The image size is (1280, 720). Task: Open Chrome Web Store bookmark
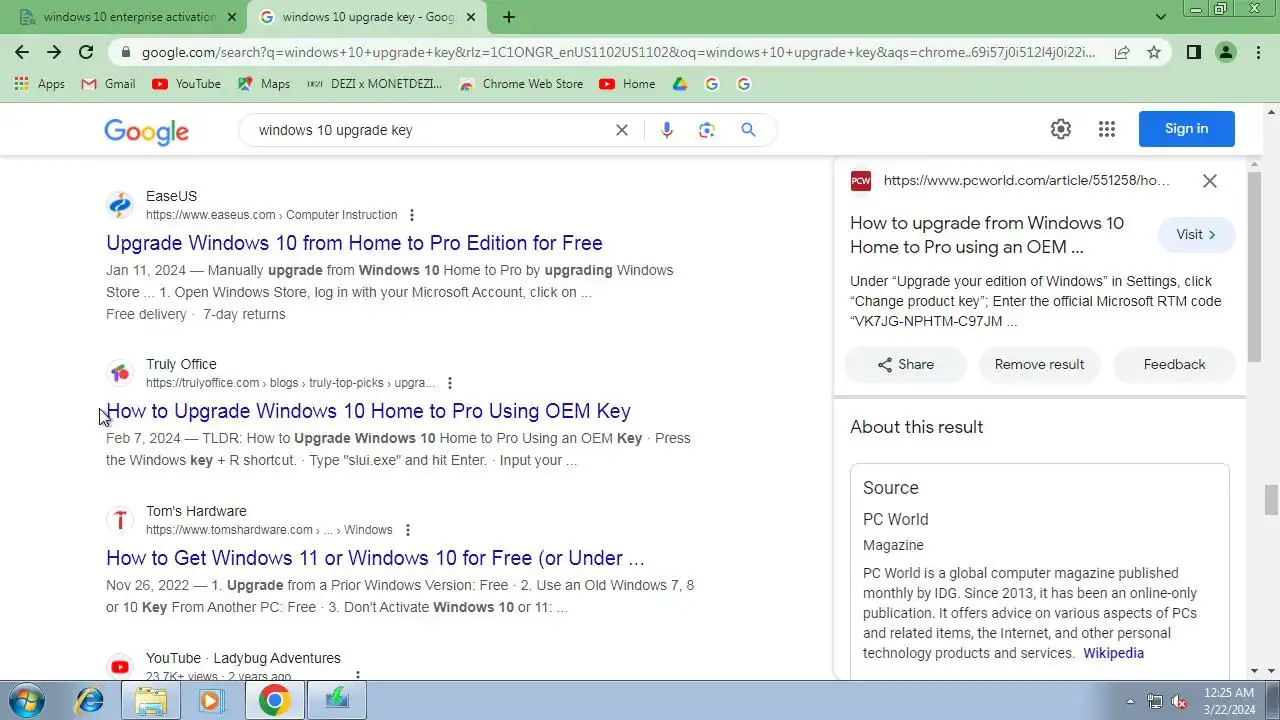point(521,84)
